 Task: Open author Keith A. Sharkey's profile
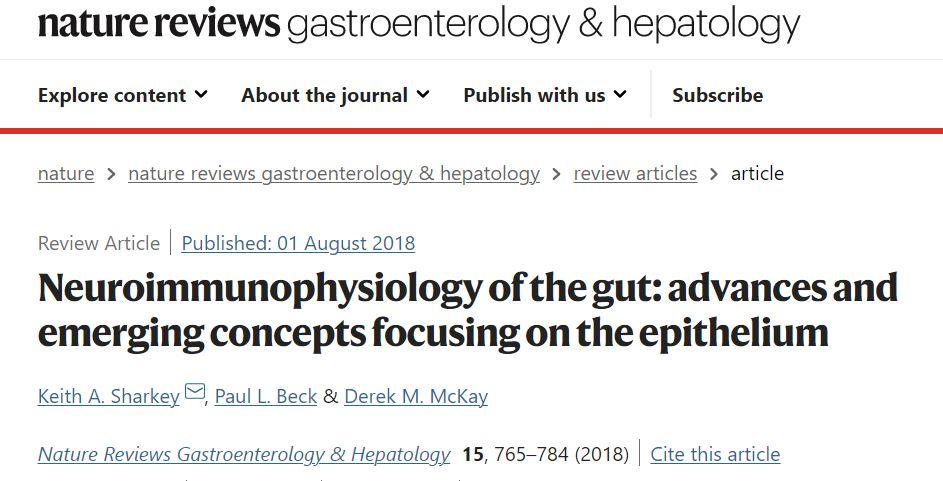click(108, 396)
